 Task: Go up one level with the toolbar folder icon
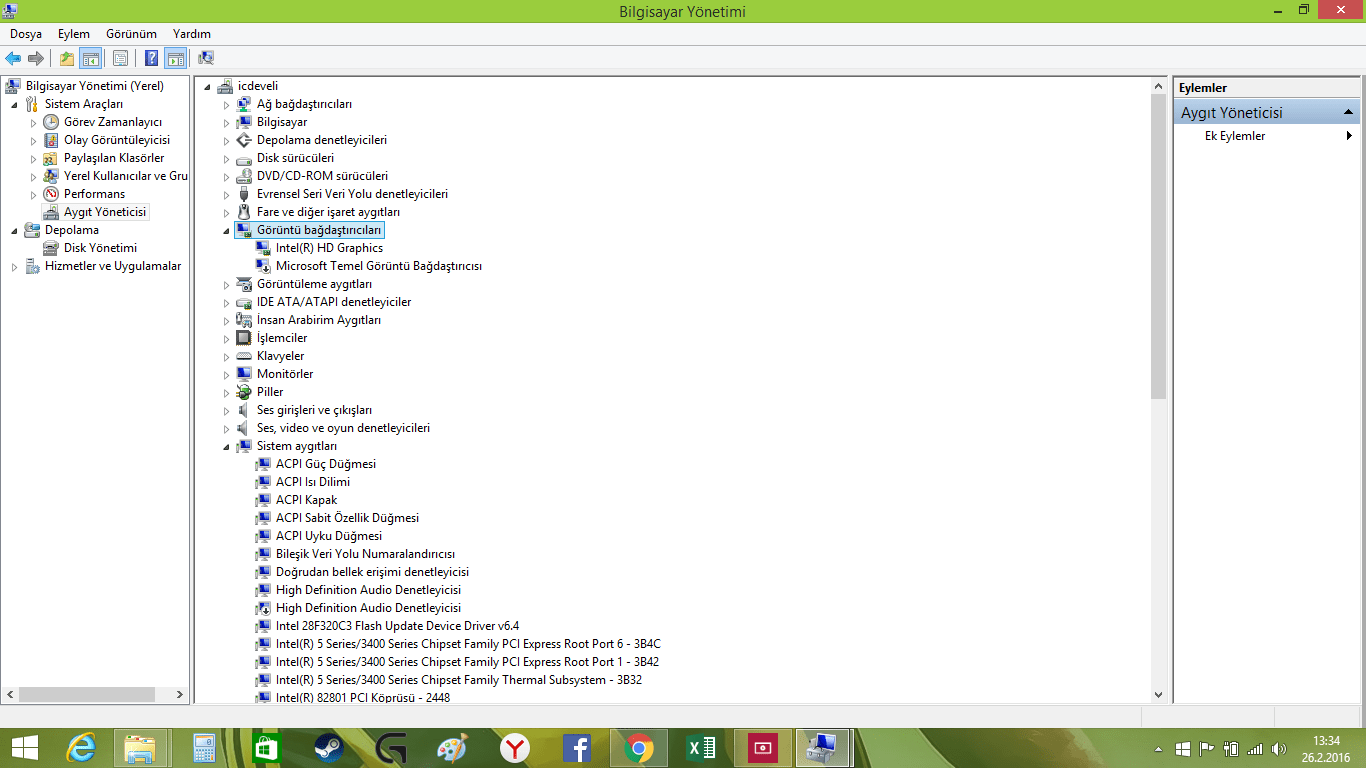coord(67,58)
